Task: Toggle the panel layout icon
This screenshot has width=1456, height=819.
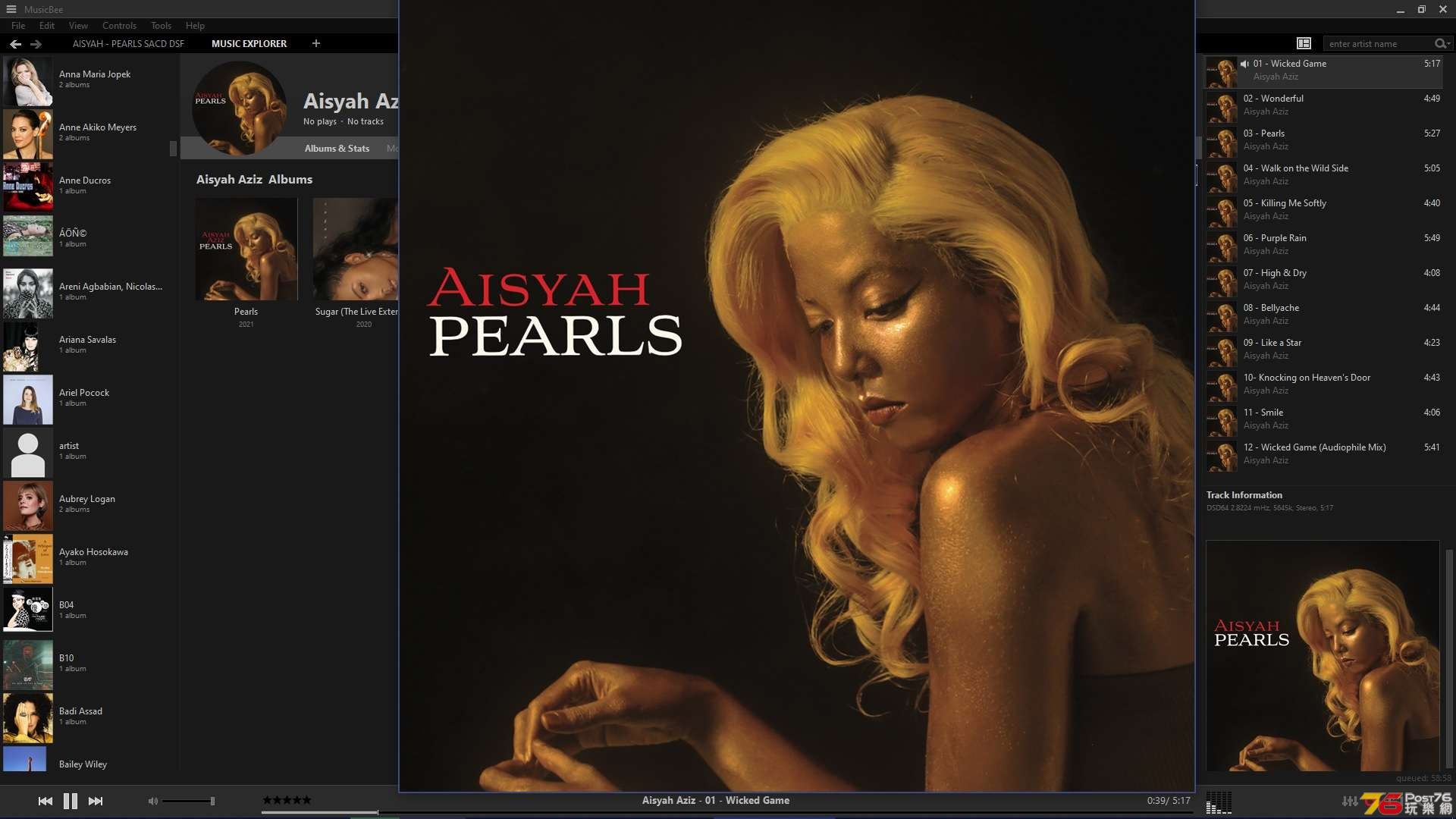Action: point(1304,43)
